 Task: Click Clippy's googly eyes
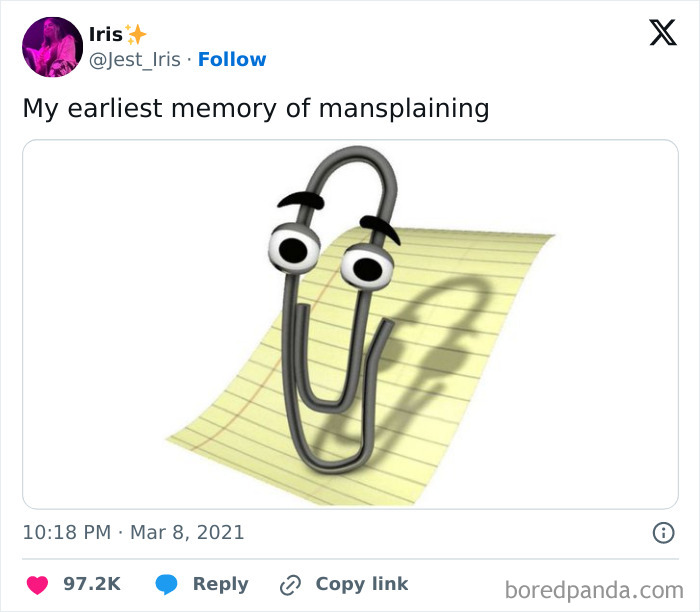[331, 257]
